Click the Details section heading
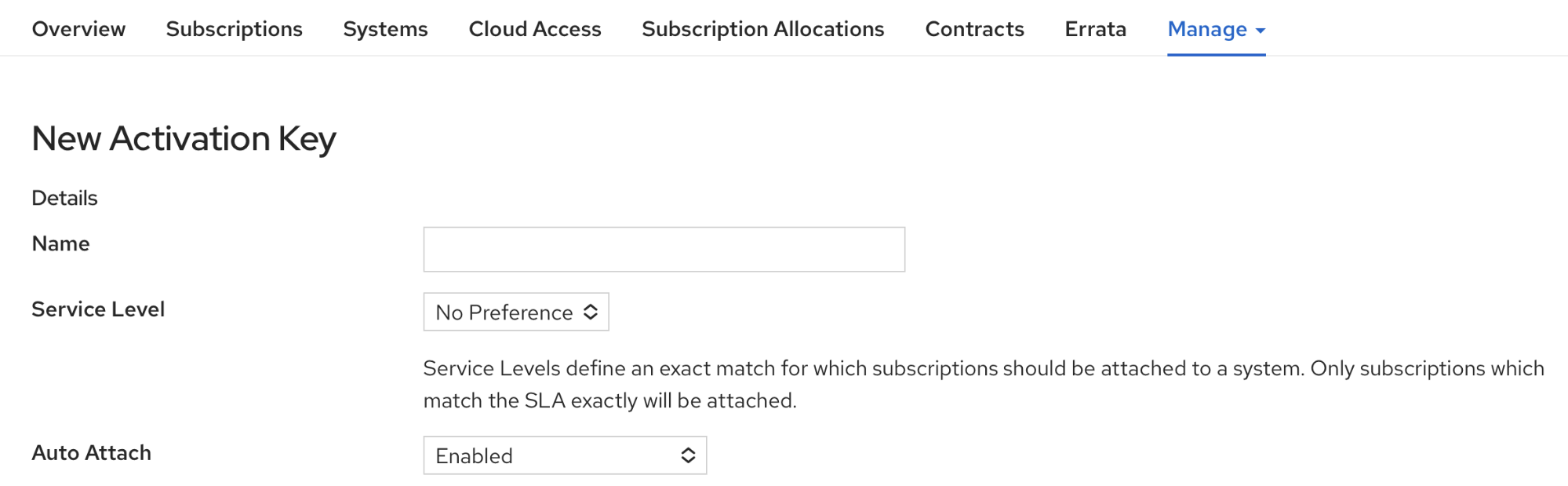The image size is (1568, 486). pos(64,198)
